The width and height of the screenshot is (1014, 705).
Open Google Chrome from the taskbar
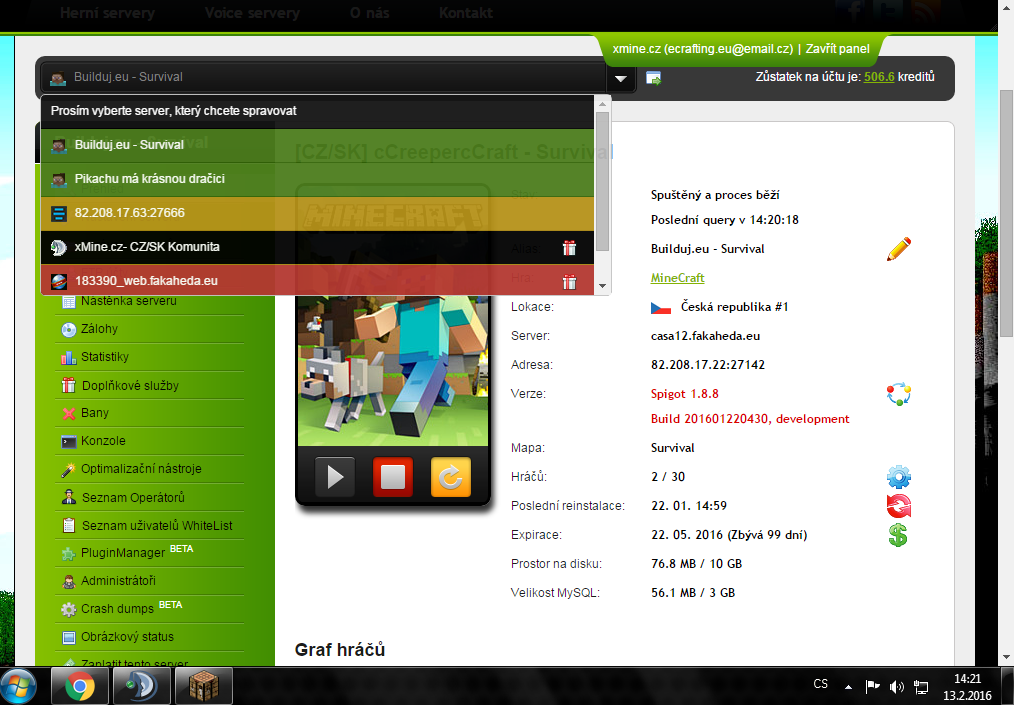(80, 686)
